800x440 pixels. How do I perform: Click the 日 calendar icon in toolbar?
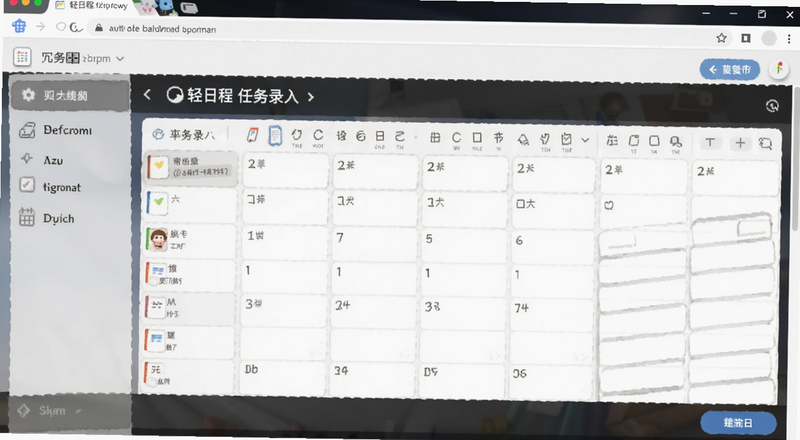tap(380, 136)
